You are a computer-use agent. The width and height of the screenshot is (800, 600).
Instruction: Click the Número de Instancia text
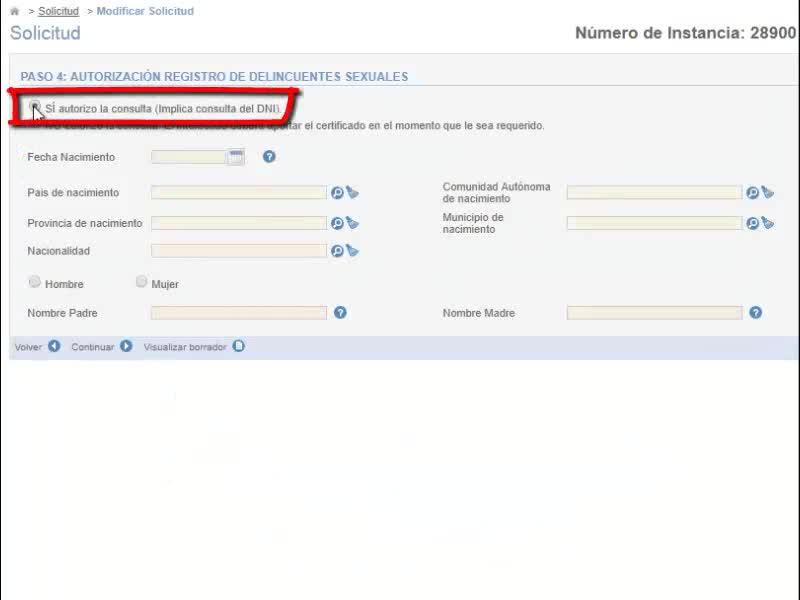[685, 33]
